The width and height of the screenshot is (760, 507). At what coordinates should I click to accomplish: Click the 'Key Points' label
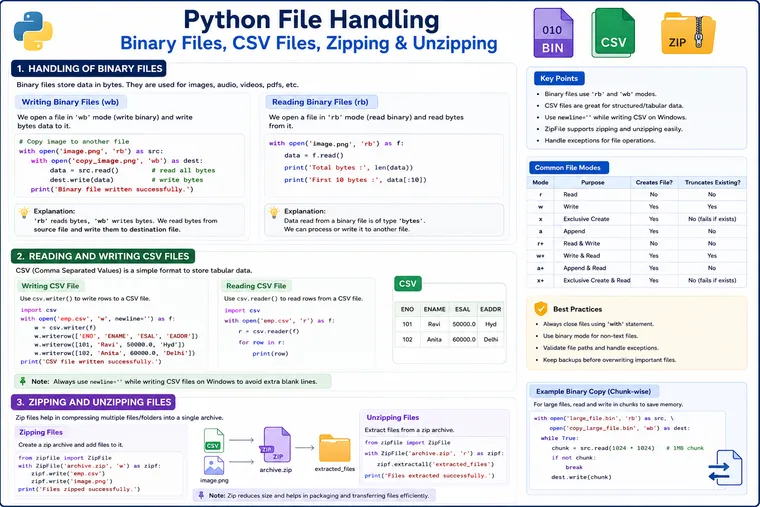click(559, 78)
